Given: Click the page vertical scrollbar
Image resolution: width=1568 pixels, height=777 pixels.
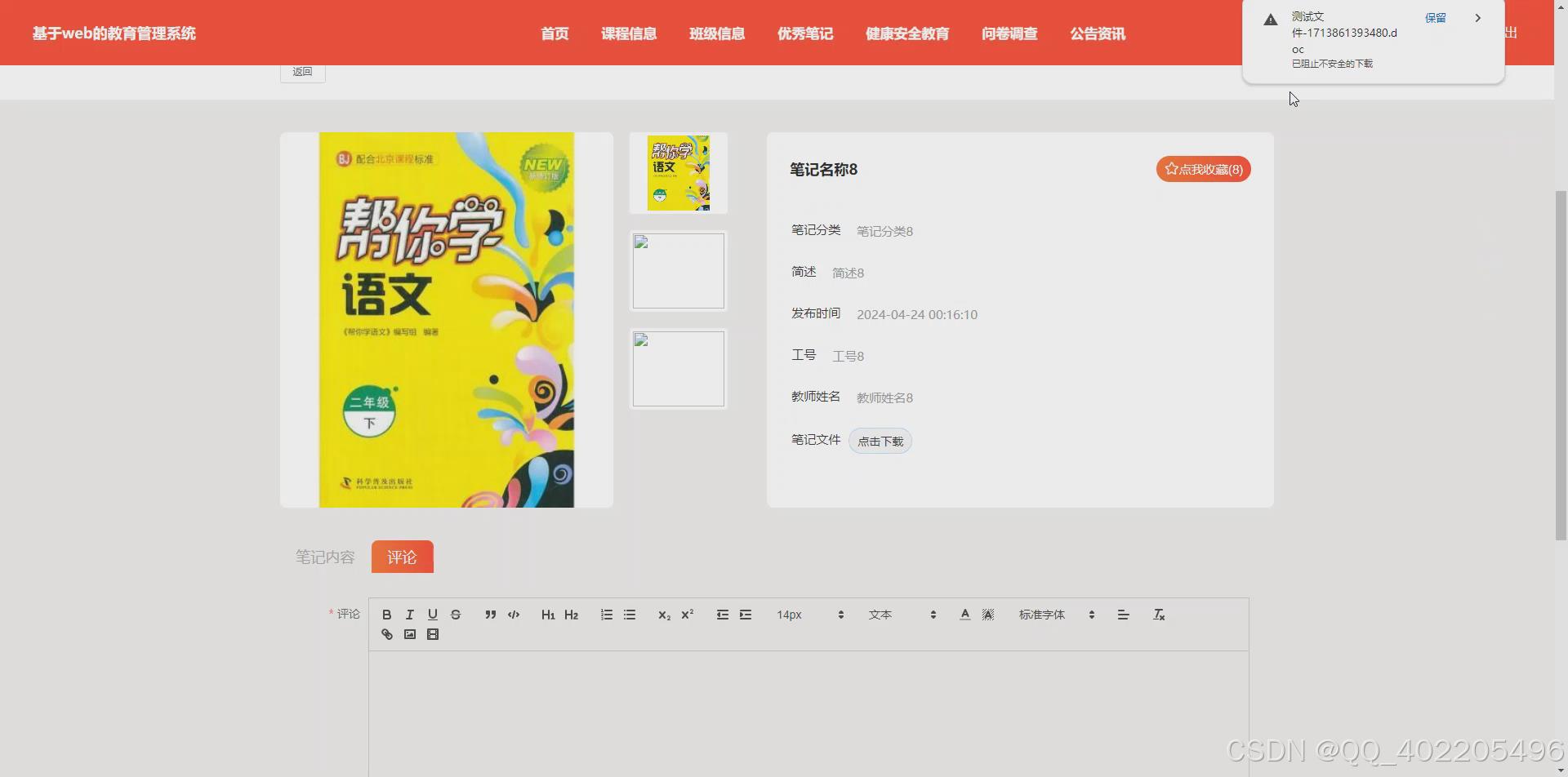Looking at the screenshot, I should click(x=1561, y=364).
